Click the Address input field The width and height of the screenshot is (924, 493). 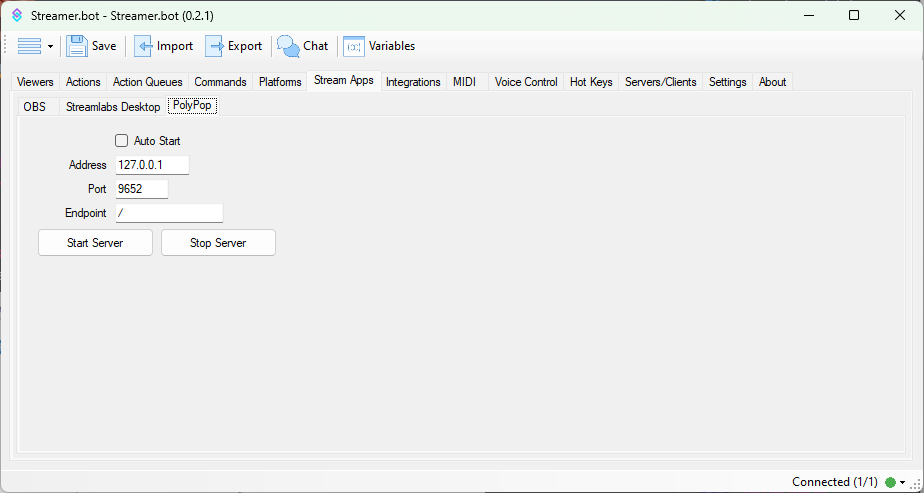point(152,165)
